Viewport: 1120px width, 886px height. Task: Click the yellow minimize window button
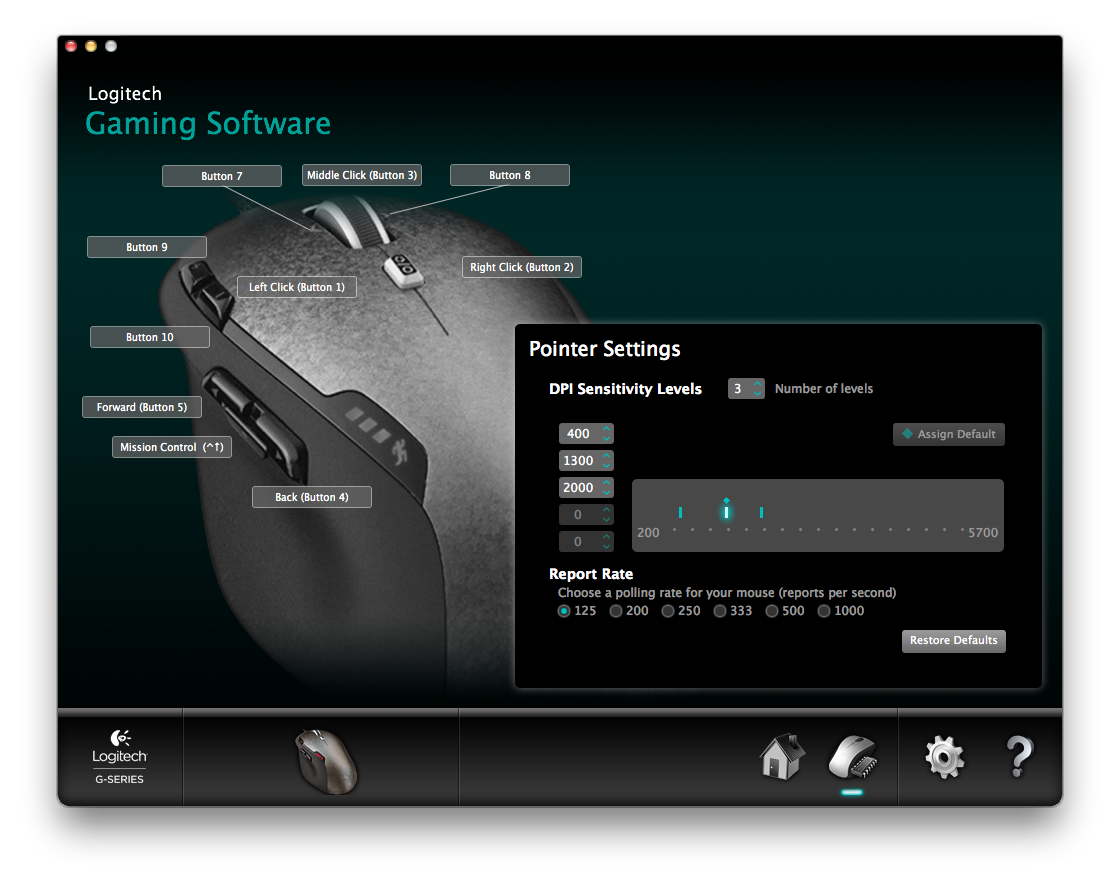click(91, 46)
